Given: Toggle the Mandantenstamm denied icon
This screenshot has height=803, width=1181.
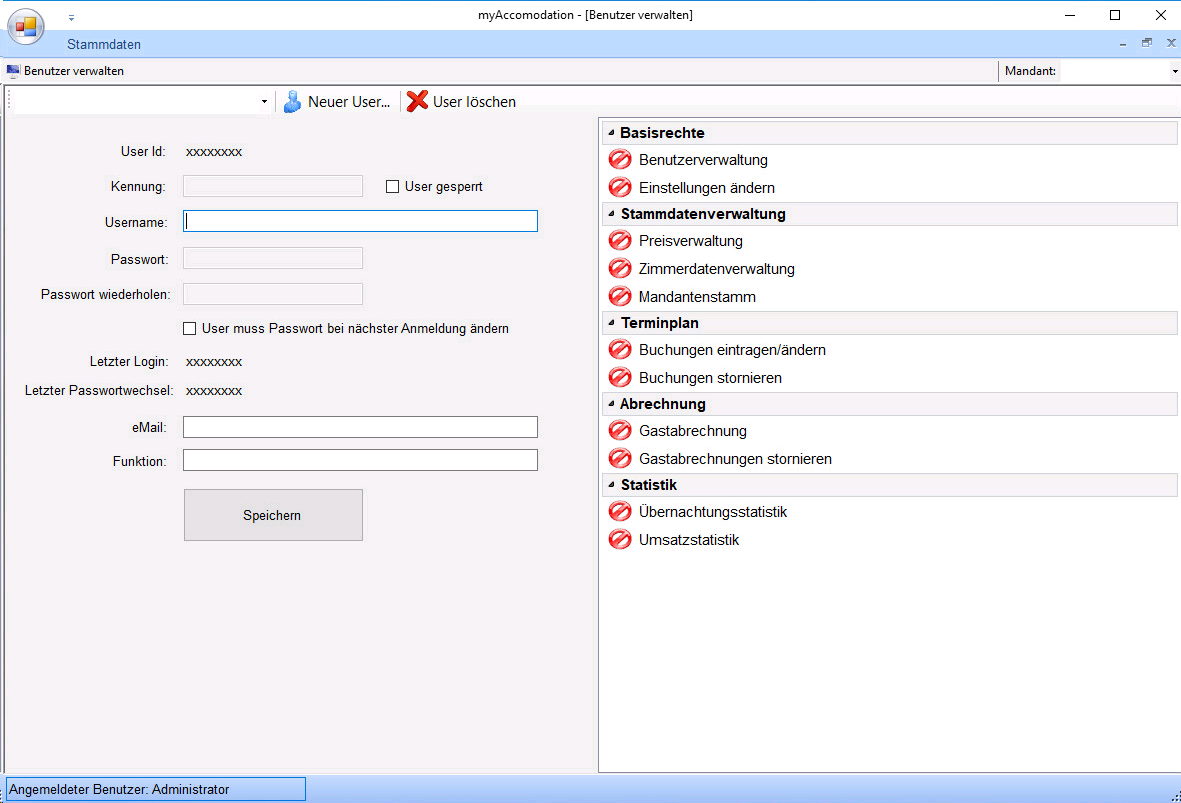Looking at the screenshot, I should pos(620,297).
